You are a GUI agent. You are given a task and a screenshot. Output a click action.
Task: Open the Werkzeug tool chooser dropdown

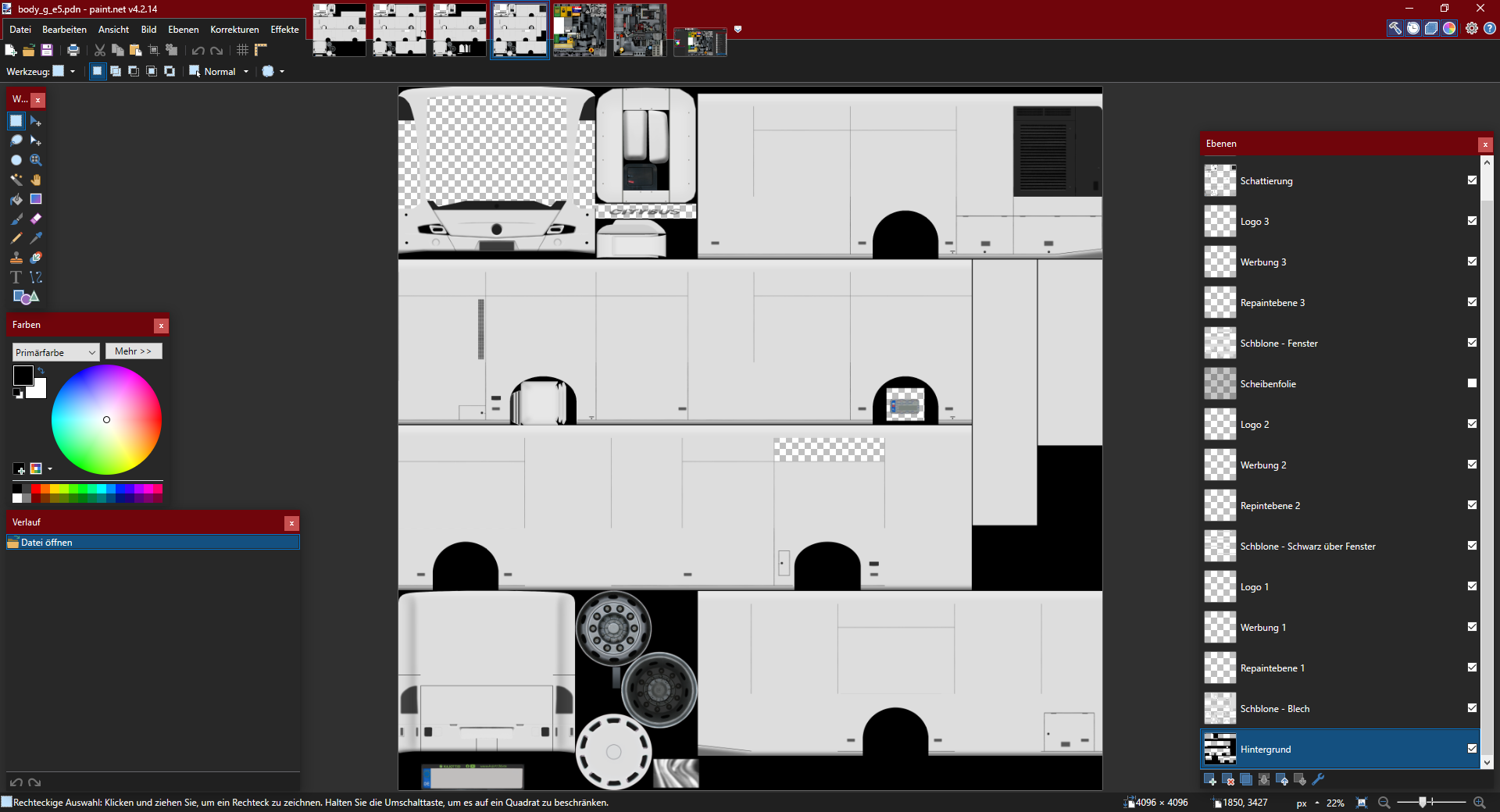point(64,71)
